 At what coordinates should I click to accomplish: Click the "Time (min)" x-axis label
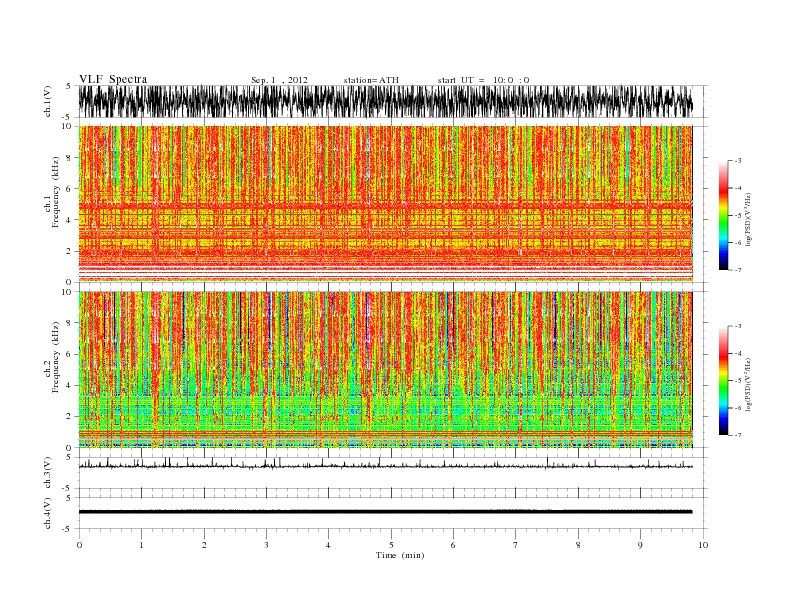(x=400, y=555)
